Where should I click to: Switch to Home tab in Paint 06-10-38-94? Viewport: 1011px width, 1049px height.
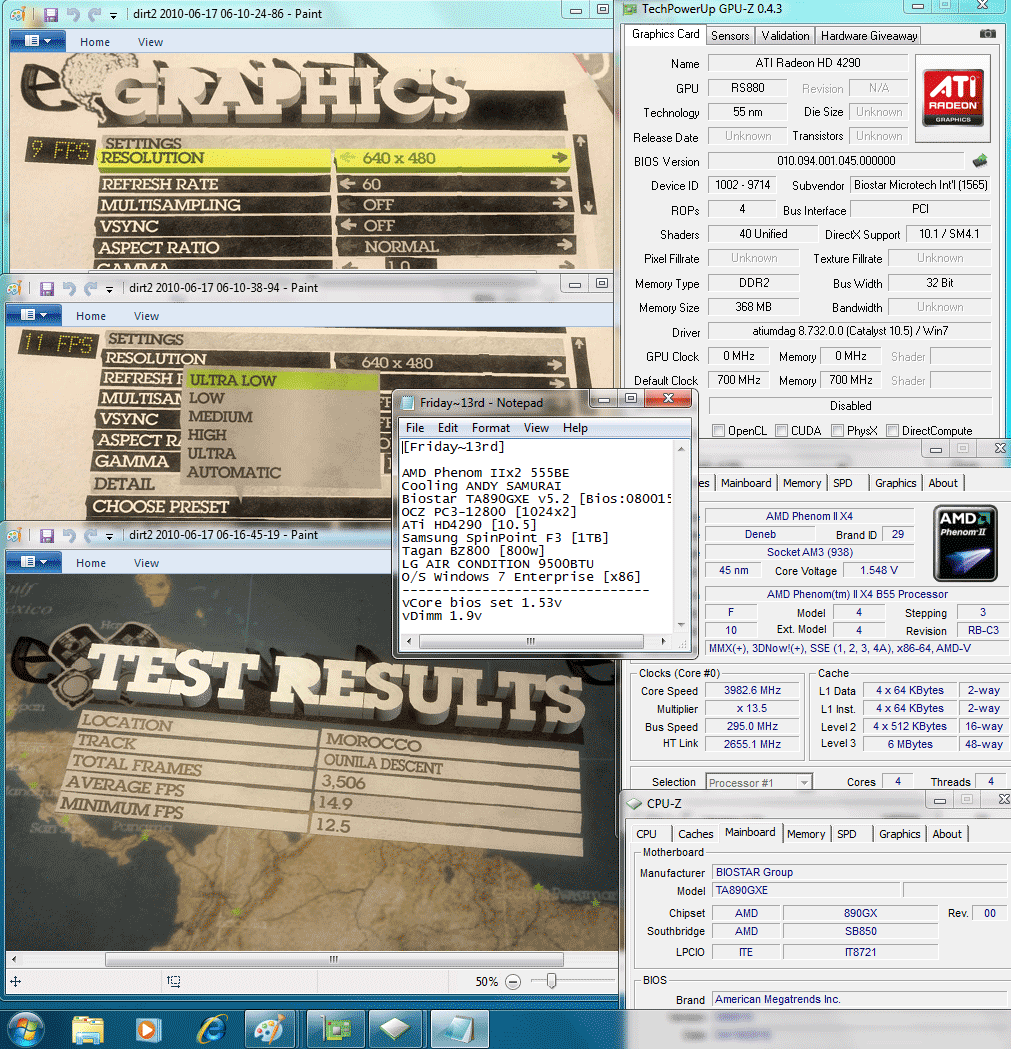[90, 316]
